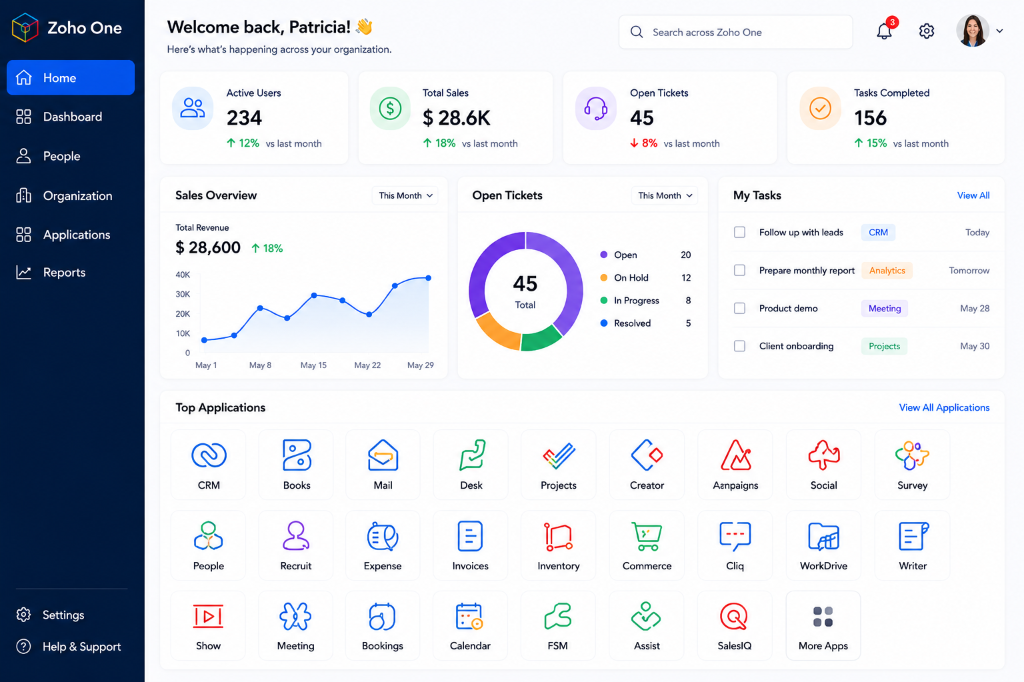Click the Tasks Completed checkmark icon
The height and width of the screenshot is (682, 1024).
click(820, 108)
